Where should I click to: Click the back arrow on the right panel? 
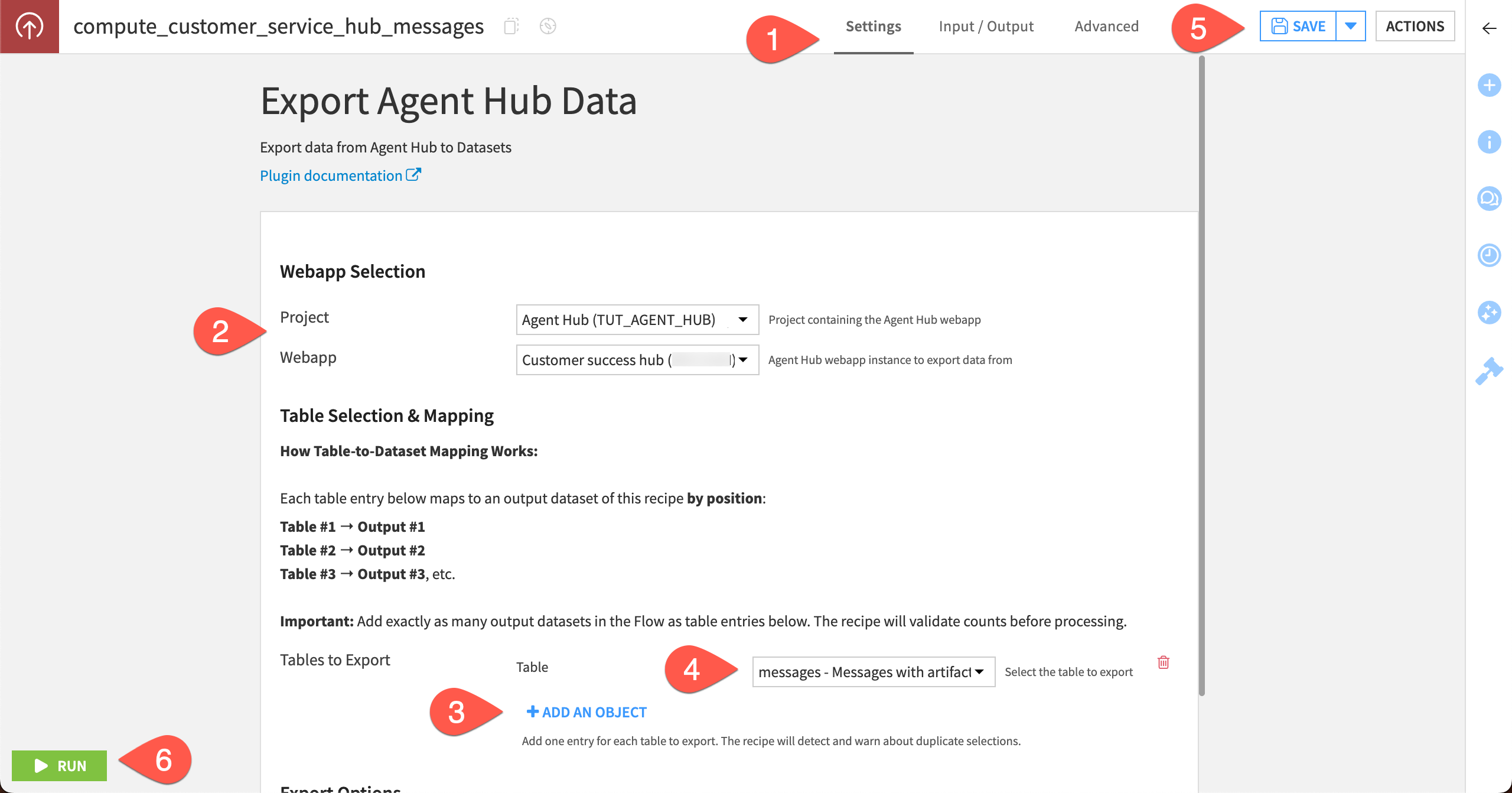1490,28
